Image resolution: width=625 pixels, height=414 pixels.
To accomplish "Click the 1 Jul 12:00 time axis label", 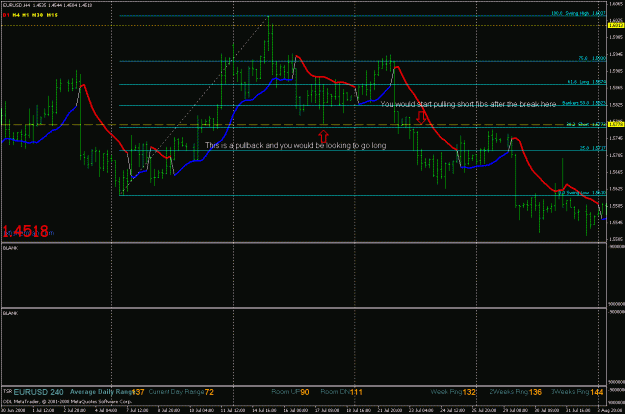I will 43,410.
